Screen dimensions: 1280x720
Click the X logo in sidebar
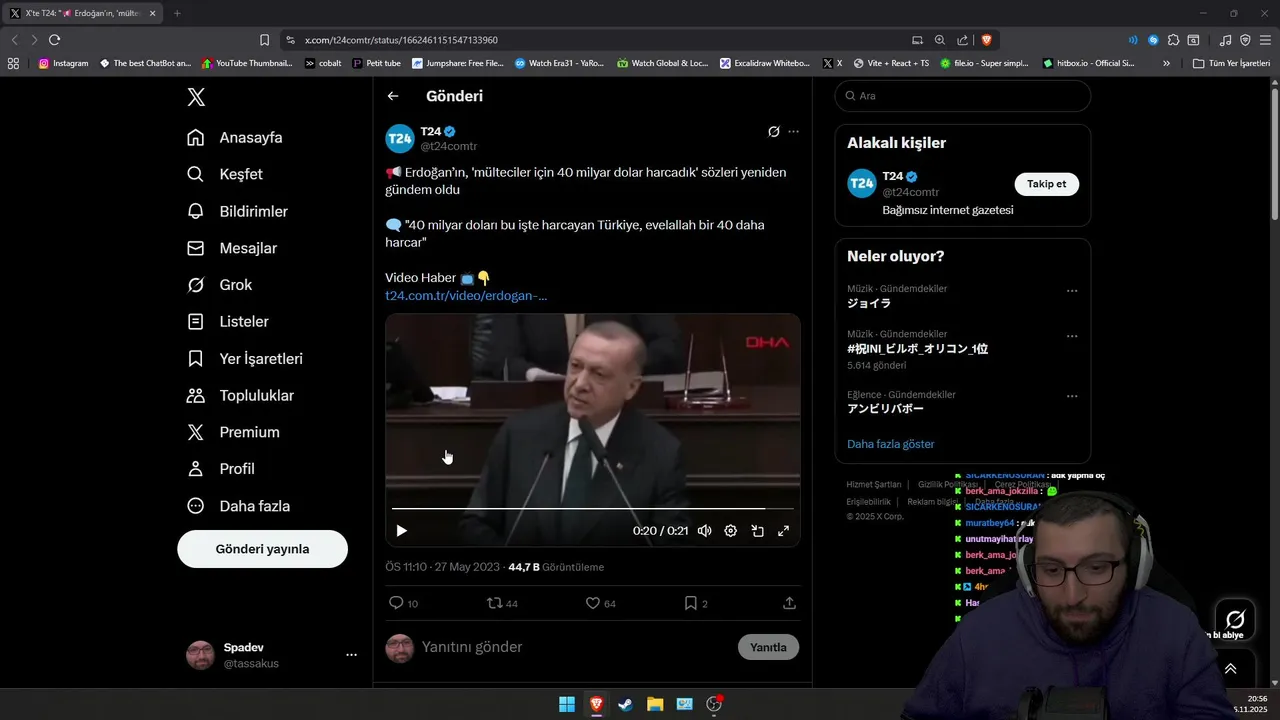[x=196, y=97]
